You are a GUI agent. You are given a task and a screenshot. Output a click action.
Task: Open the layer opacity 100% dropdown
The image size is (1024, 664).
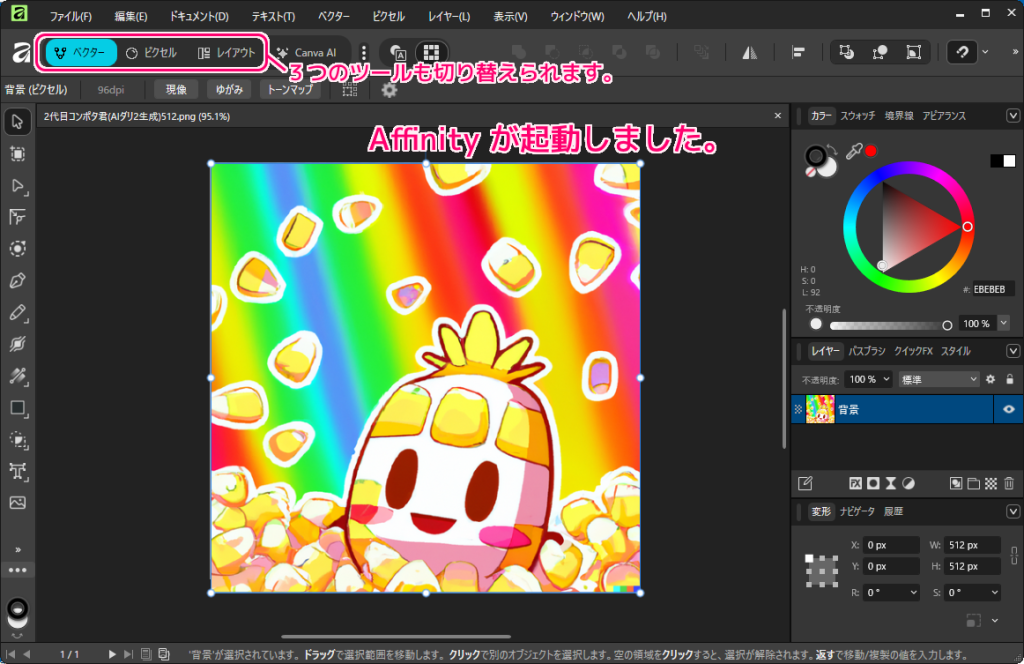(868, 379)
